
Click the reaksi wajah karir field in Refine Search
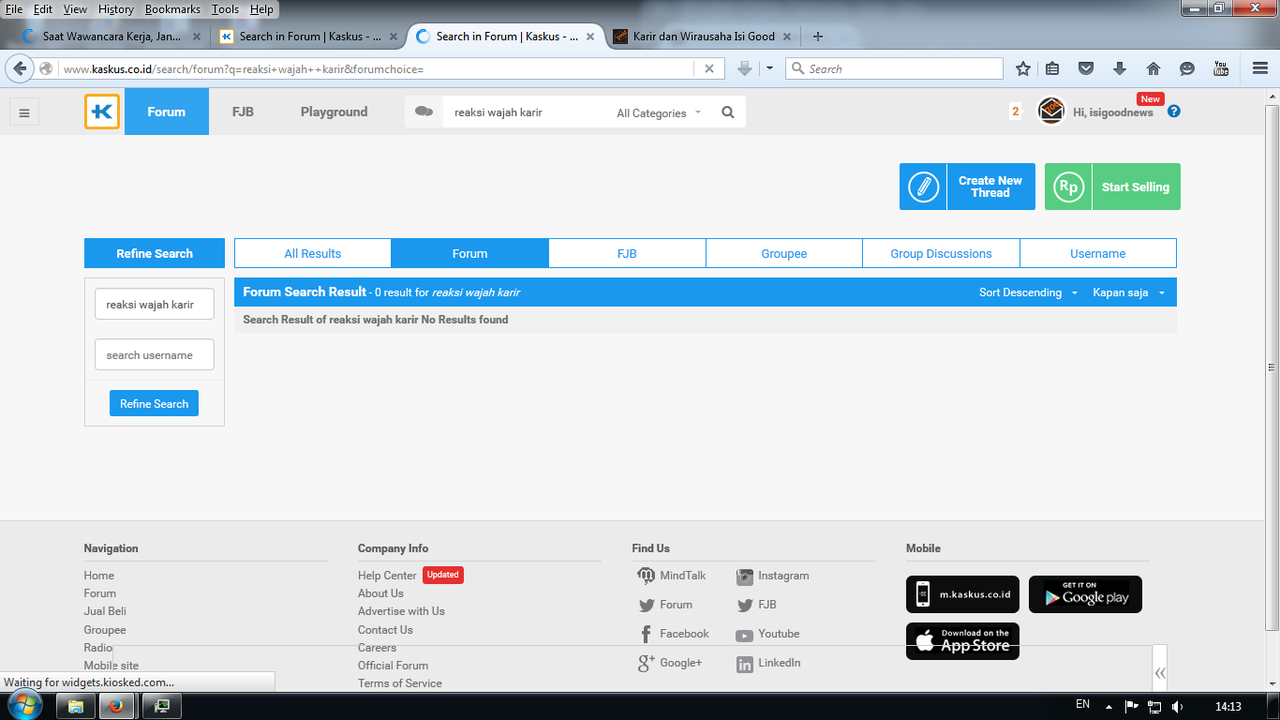tap(154, 304)
